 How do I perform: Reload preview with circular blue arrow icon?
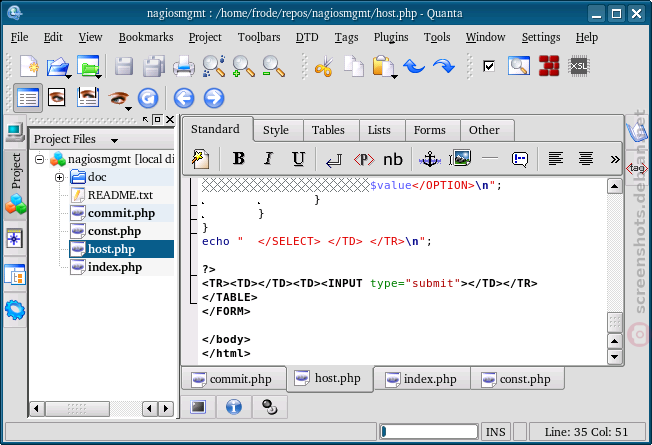[148, 98]
